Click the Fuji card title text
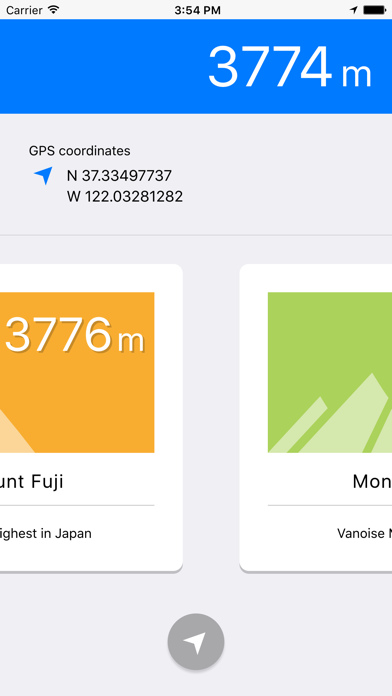The image size is (392, 696). (32, 482)
